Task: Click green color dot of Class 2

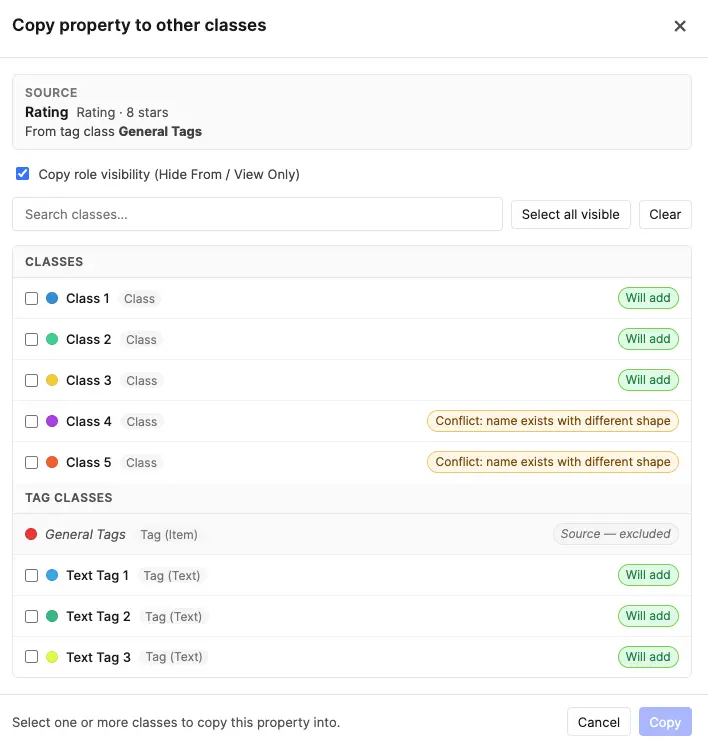Action: tap(52, 339)
